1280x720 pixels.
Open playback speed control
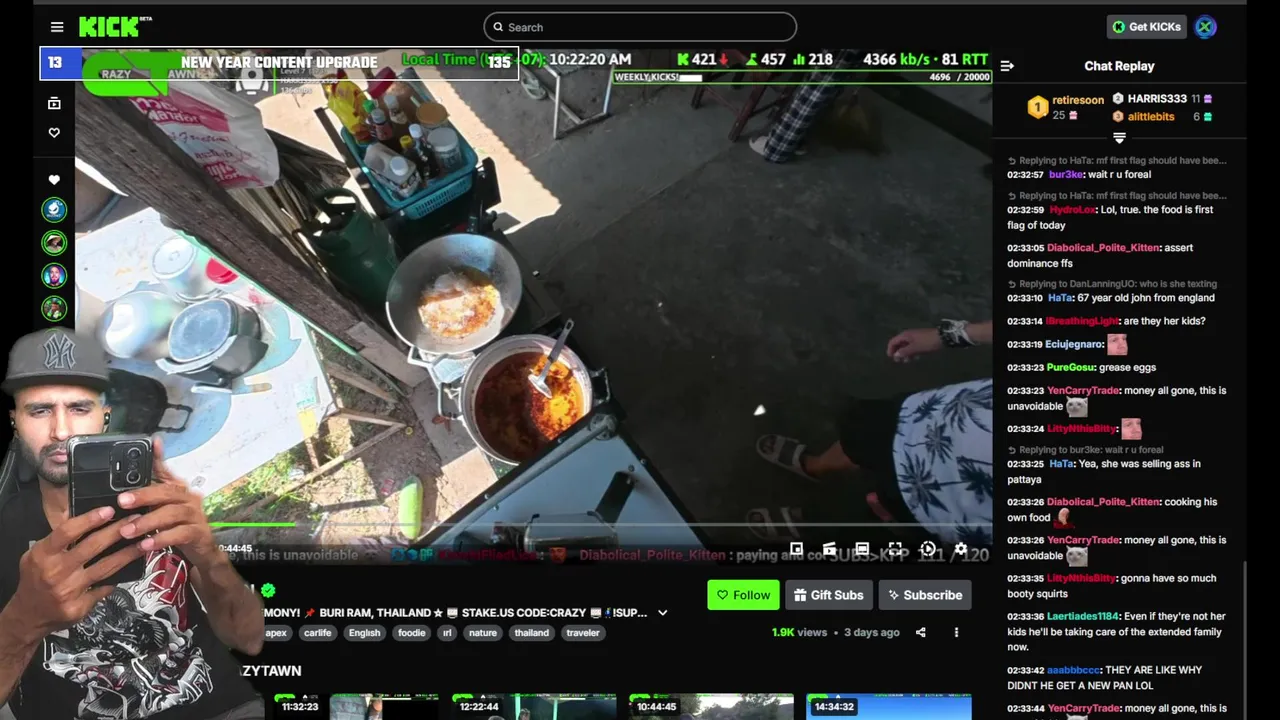(928, 549)
